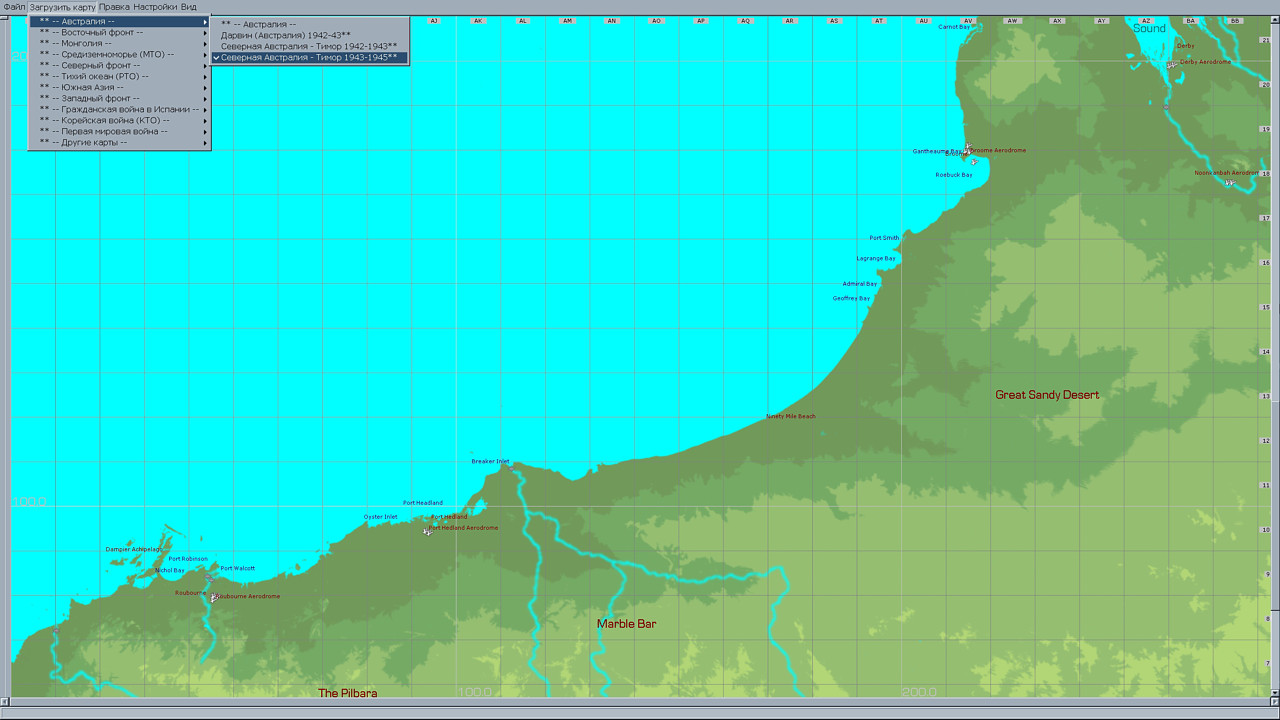Click The Pilbara region label
This screenshot has height=720, width=1280.
(x=348, y=693)
